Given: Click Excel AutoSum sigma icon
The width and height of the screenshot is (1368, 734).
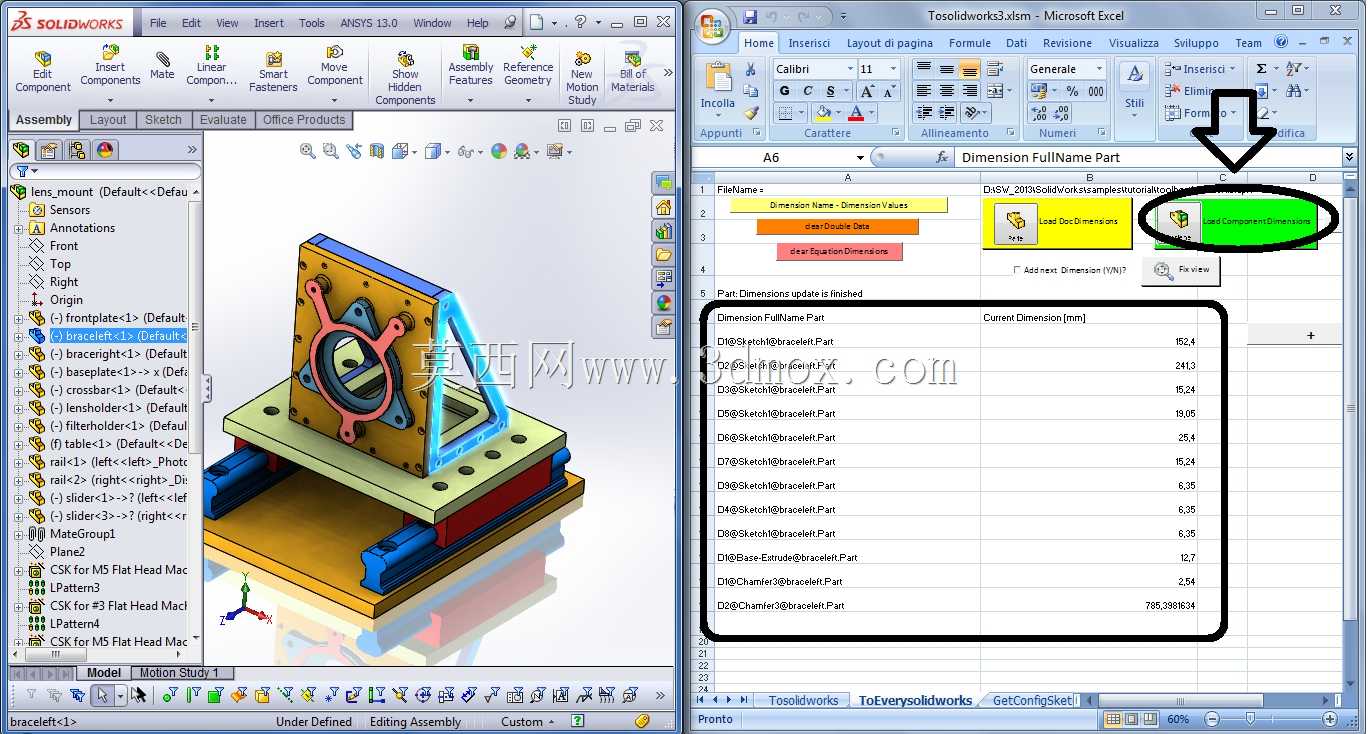Looking at the screenshot, I should pyautogui.click(x=1261, y=68).
